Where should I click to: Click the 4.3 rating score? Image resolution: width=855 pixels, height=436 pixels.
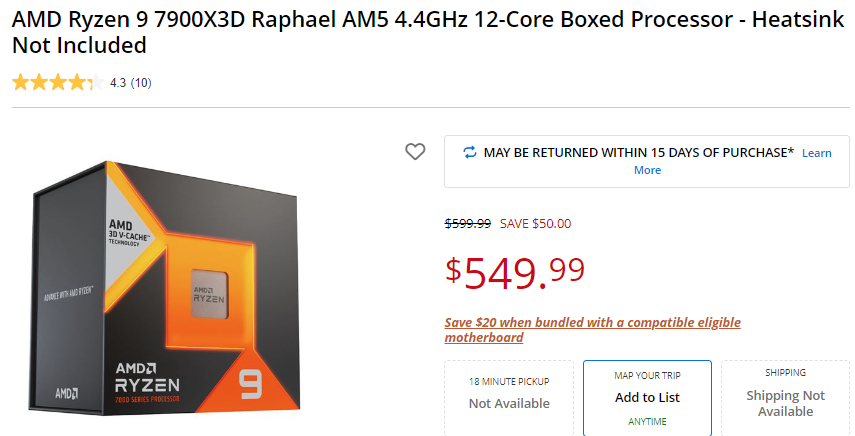(118, 83)
